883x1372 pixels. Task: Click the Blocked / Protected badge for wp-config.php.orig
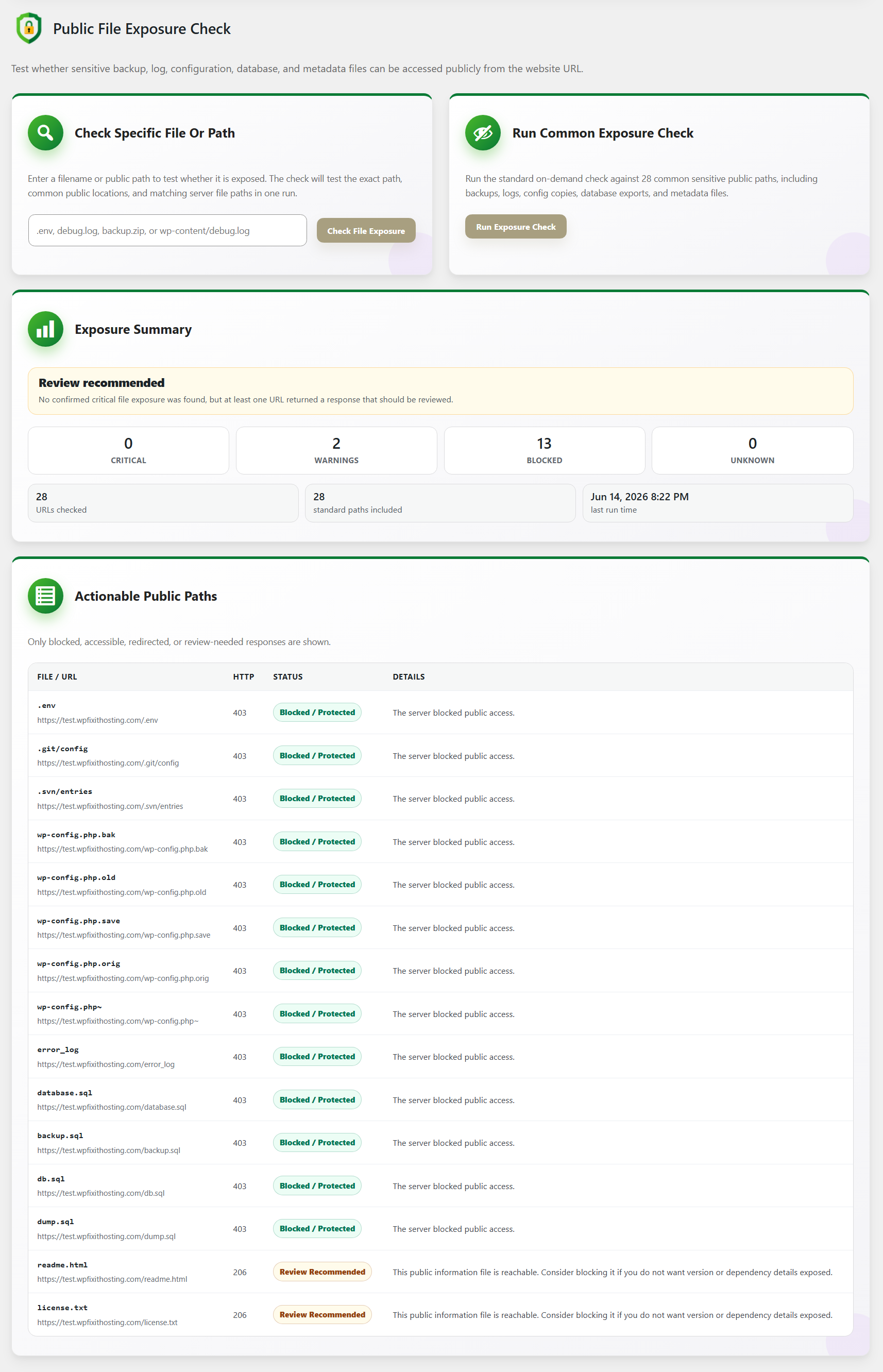317,970
